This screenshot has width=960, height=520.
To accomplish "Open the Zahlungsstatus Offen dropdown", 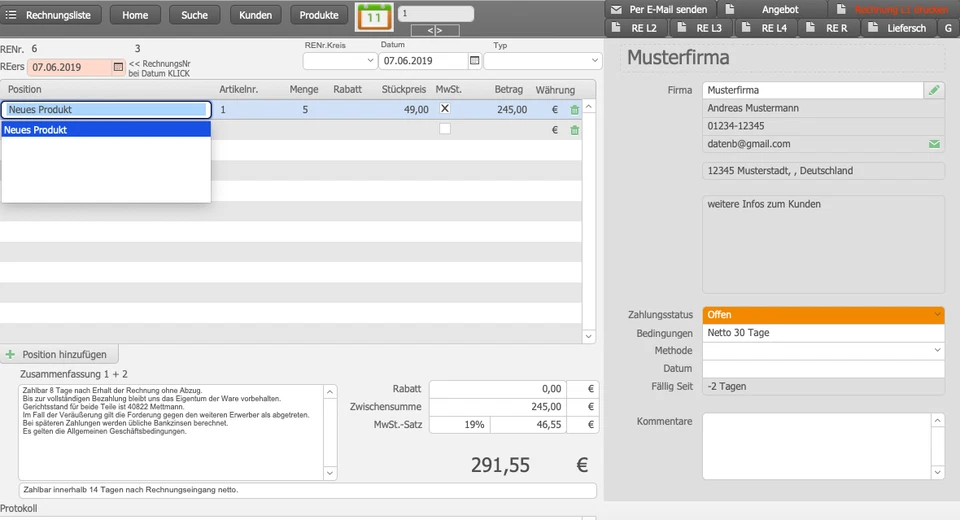I will point(823,315).
